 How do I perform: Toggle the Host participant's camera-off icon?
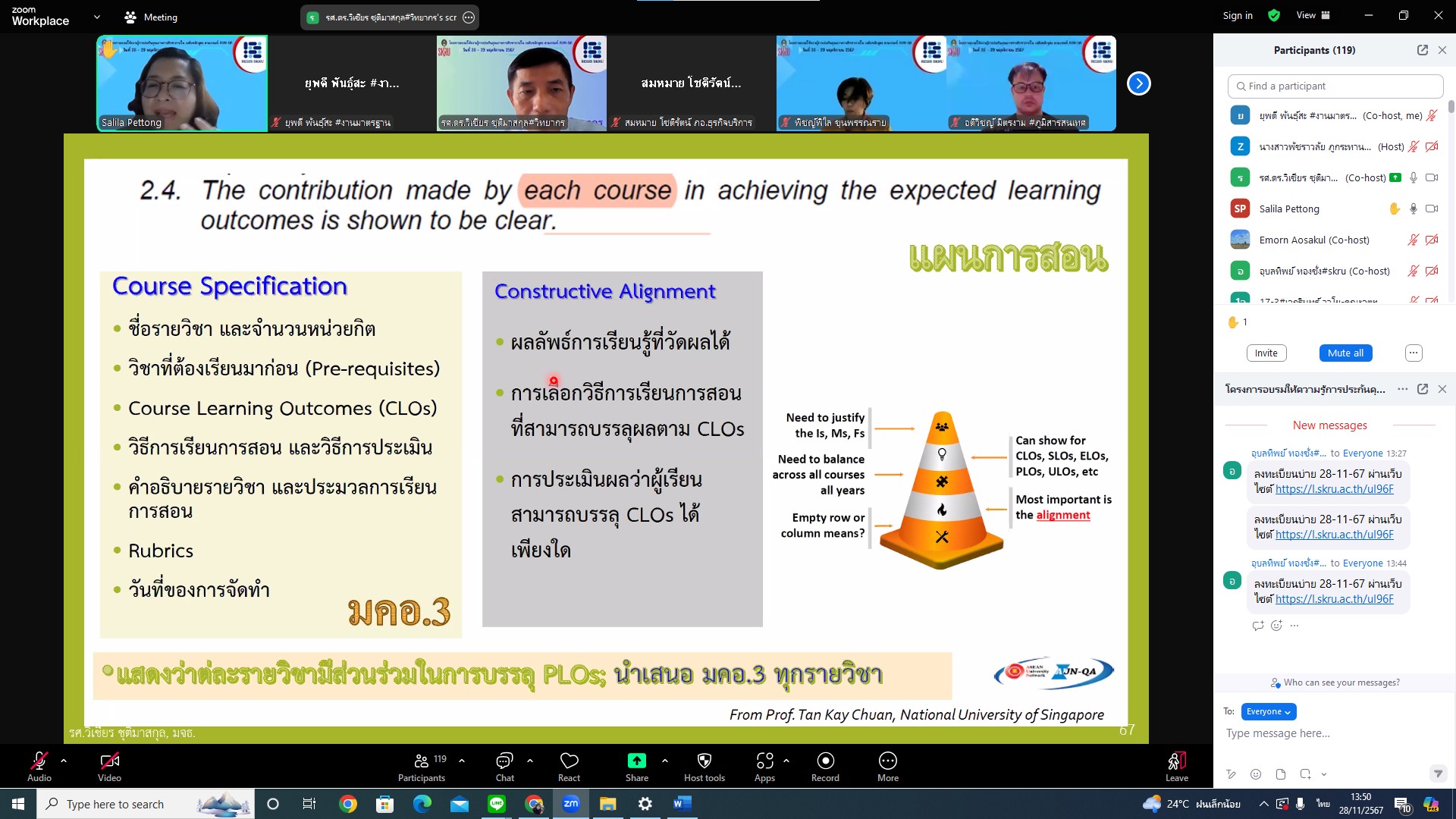point(1432,146)
